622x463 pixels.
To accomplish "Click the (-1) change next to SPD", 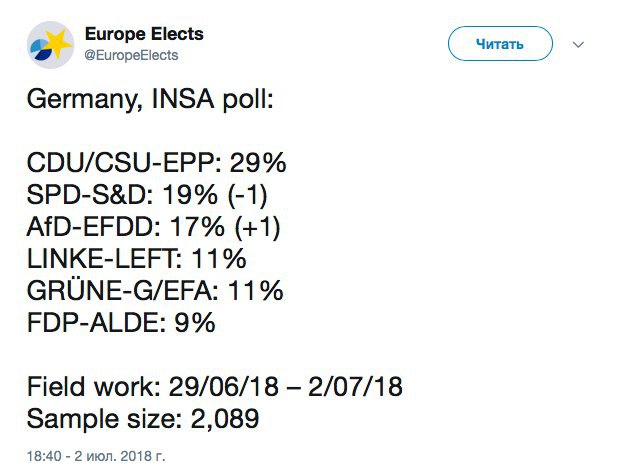I will coord(248,195).
